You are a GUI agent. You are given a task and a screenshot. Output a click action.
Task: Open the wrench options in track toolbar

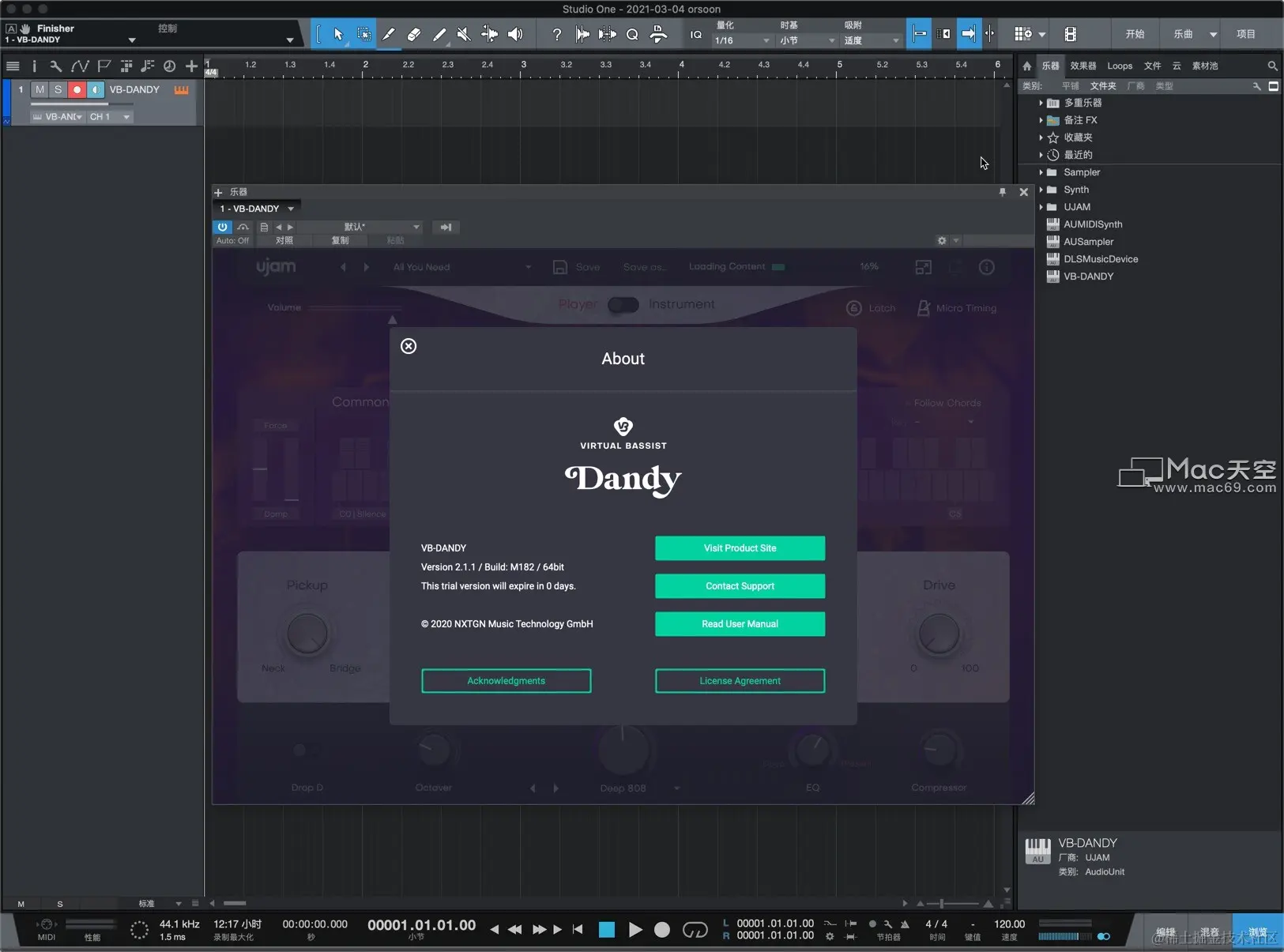[x=55, y=66]
